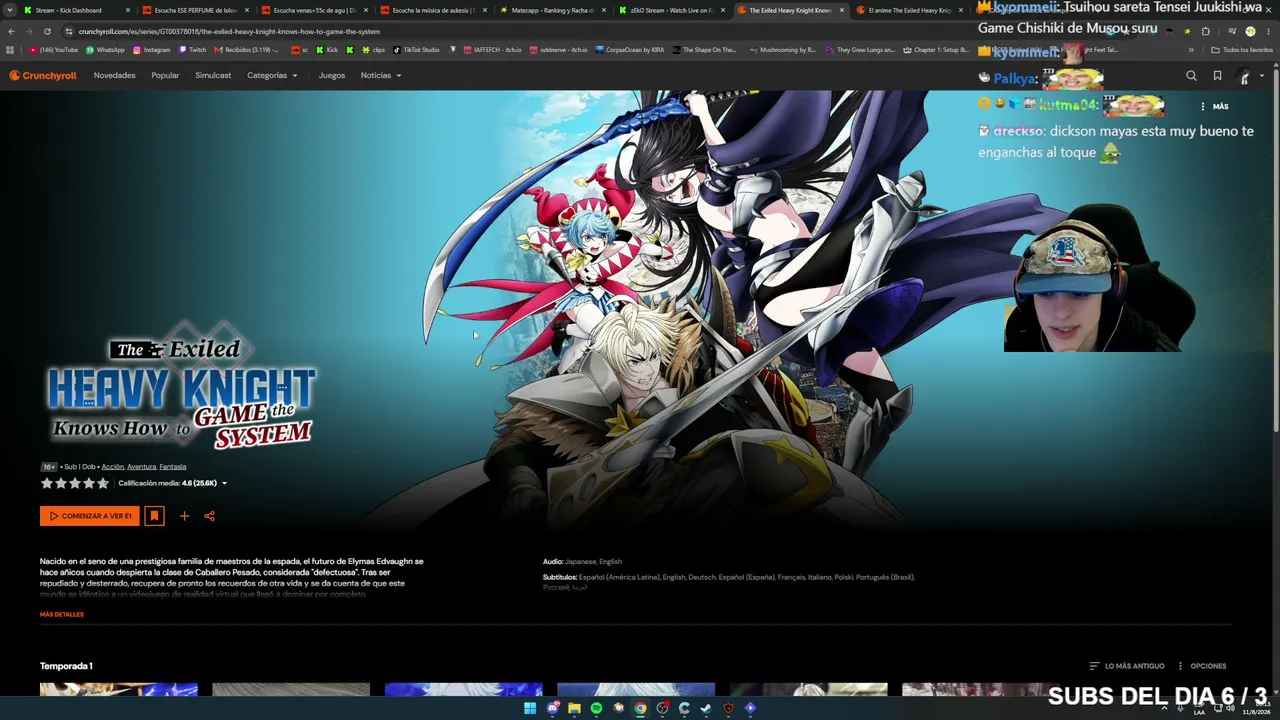Viewport: 1280px width, 720px height.
Task: Go to Juegos section
Action: (332, 75)
